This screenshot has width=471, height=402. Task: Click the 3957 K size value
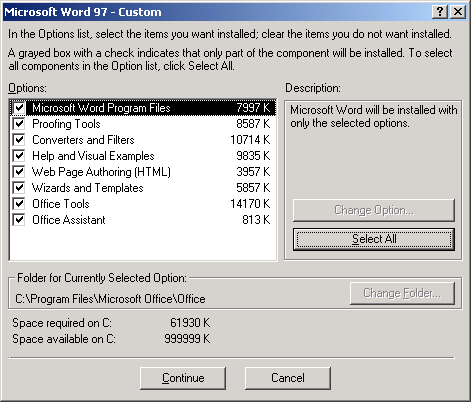pyautogui.click(x=253, y=172)
